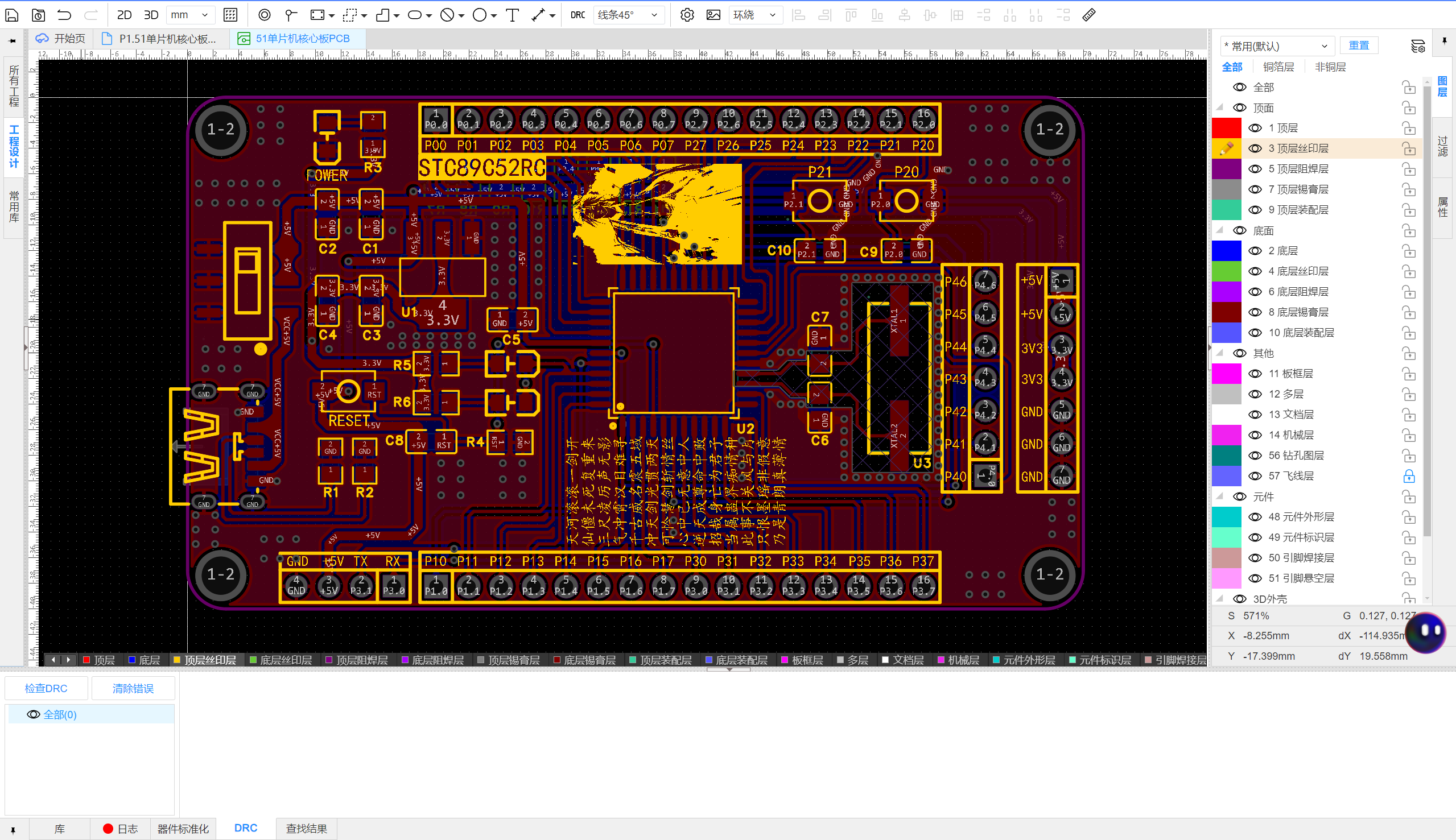This screenshot has width=1456, height=840.
Task: Collapse the 其他 layer group
Action: tap(1220, 353)
